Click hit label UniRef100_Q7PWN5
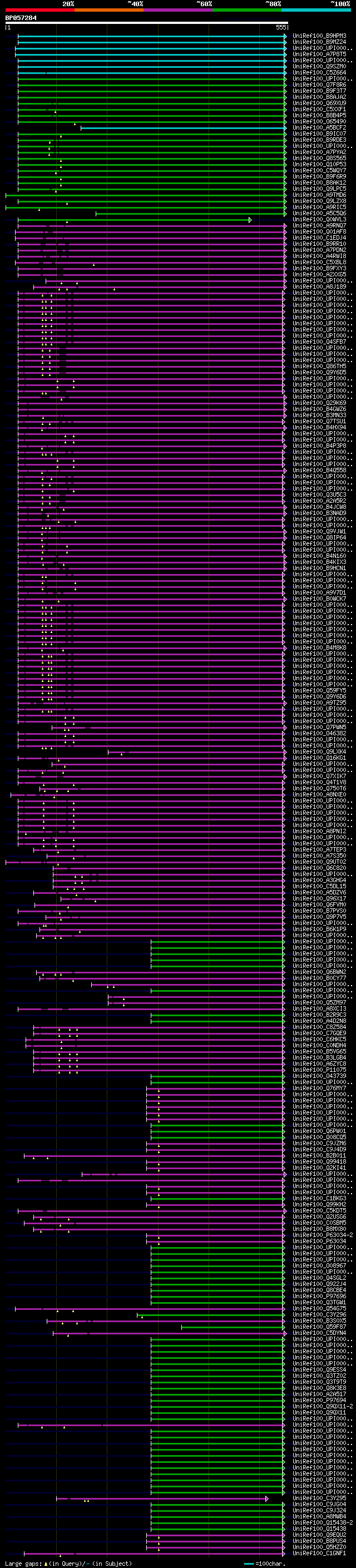356x1568 pixels. [319, 728]
